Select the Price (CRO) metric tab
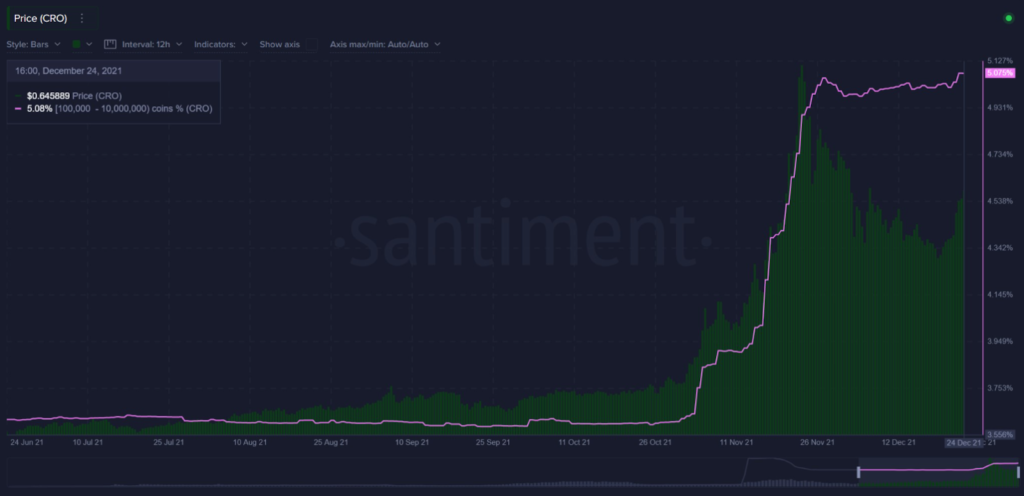 (x=40, y=18)
